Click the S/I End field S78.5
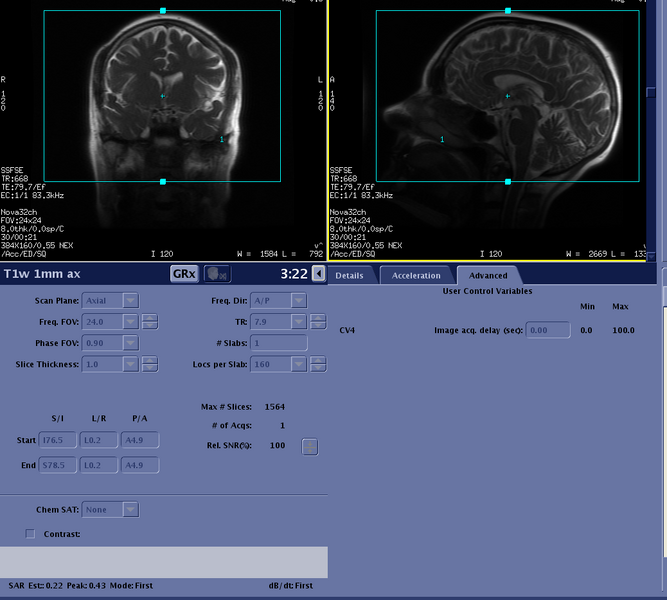 [x=57, y=465]
